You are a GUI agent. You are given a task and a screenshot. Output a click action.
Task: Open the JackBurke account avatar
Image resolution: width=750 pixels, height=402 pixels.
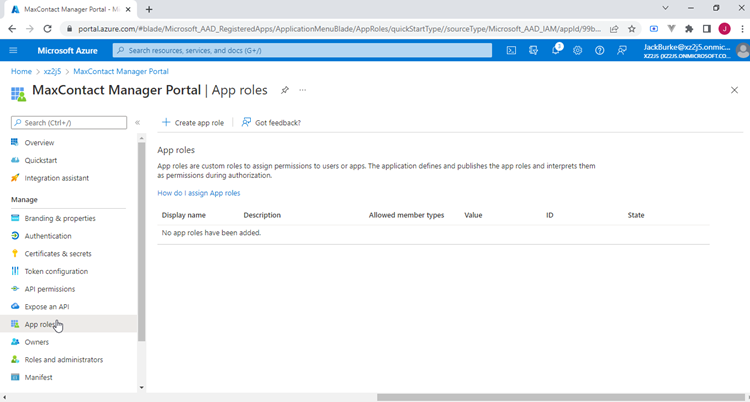pyautogui.click(x=743, y=50)
